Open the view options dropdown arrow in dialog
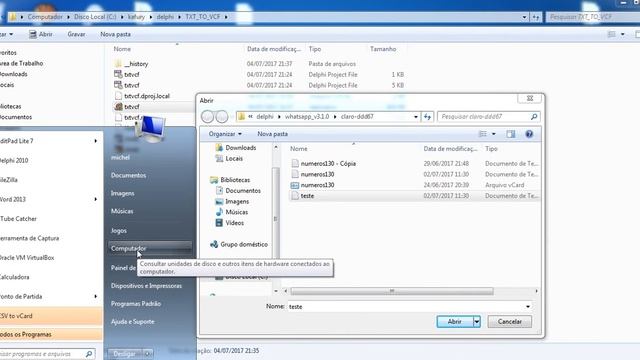This screenshot has width=640, height=360. pos(493,134)
